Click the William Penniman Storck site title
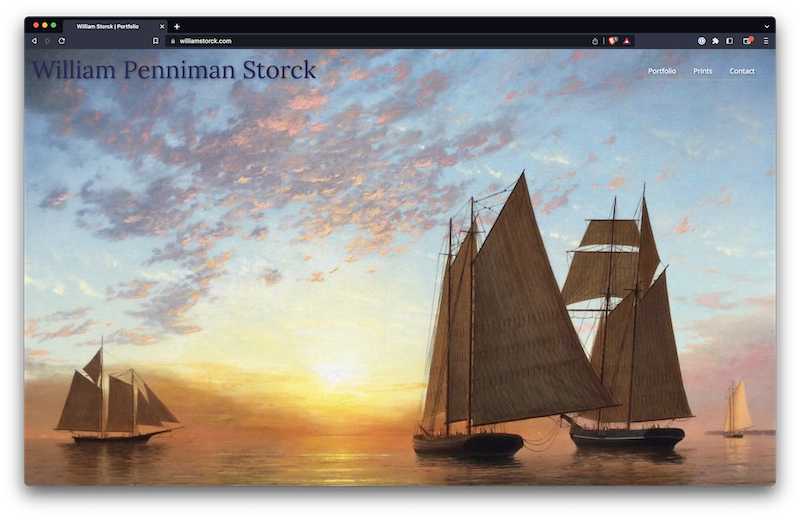Screen dimensions: 800x518 point(174,70)
